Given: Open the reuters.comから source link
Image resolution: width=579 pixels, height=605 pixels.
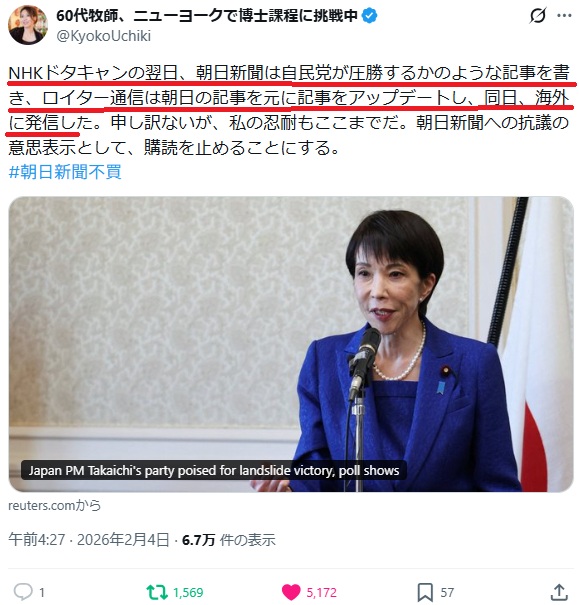Looking at the screenshot, I should coord(54,505).
